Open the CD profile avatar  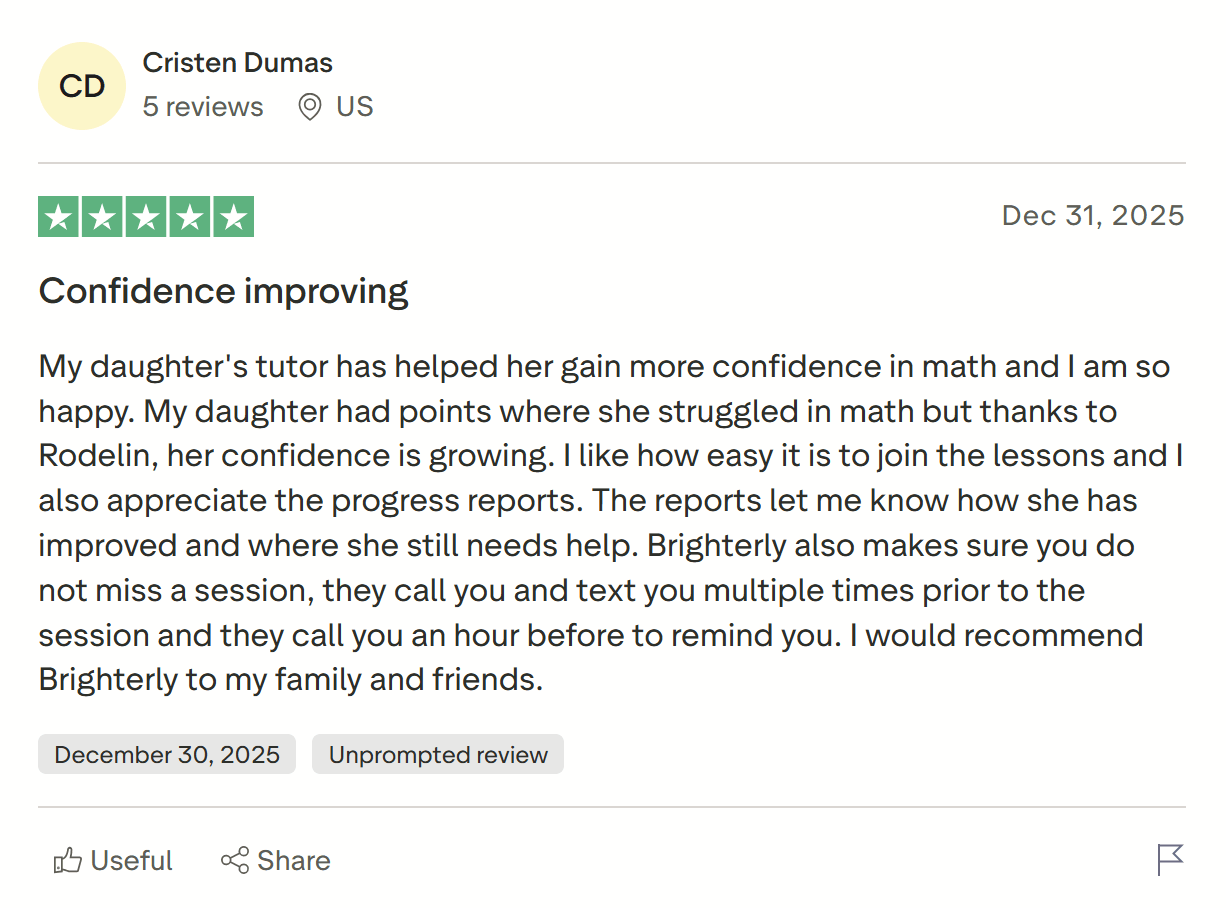[82, 86]
